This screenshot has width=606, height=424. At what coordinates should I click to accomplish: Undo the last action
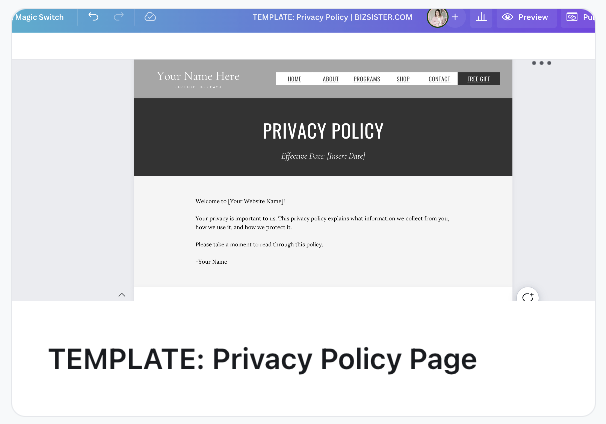(x=93, y=17)
